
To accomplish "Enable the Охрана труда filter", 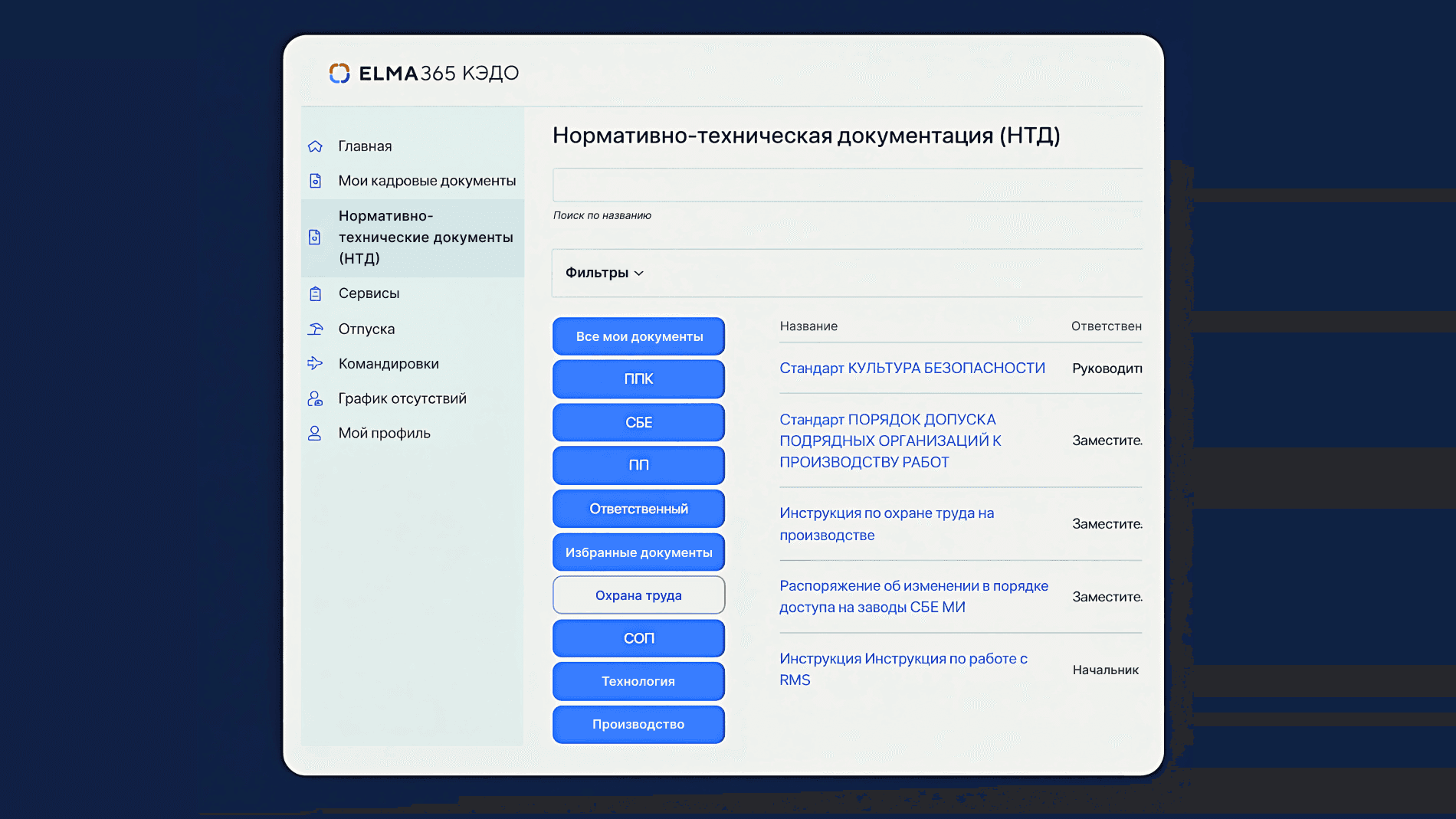I will point(638,595).
